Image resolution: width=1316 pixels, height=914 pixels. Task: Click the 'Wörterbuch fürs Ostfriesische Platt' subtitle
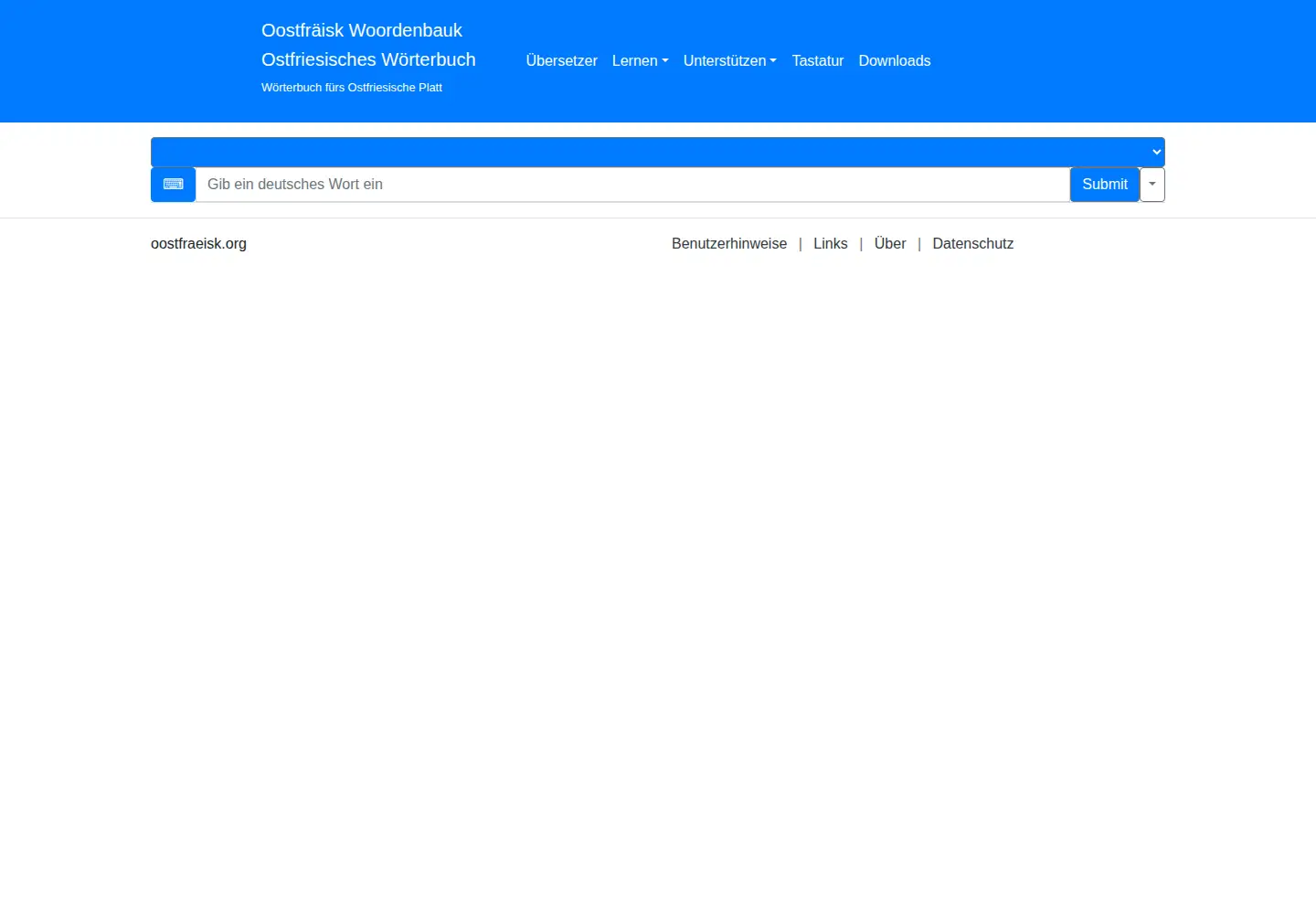click(x=352, y=88)
